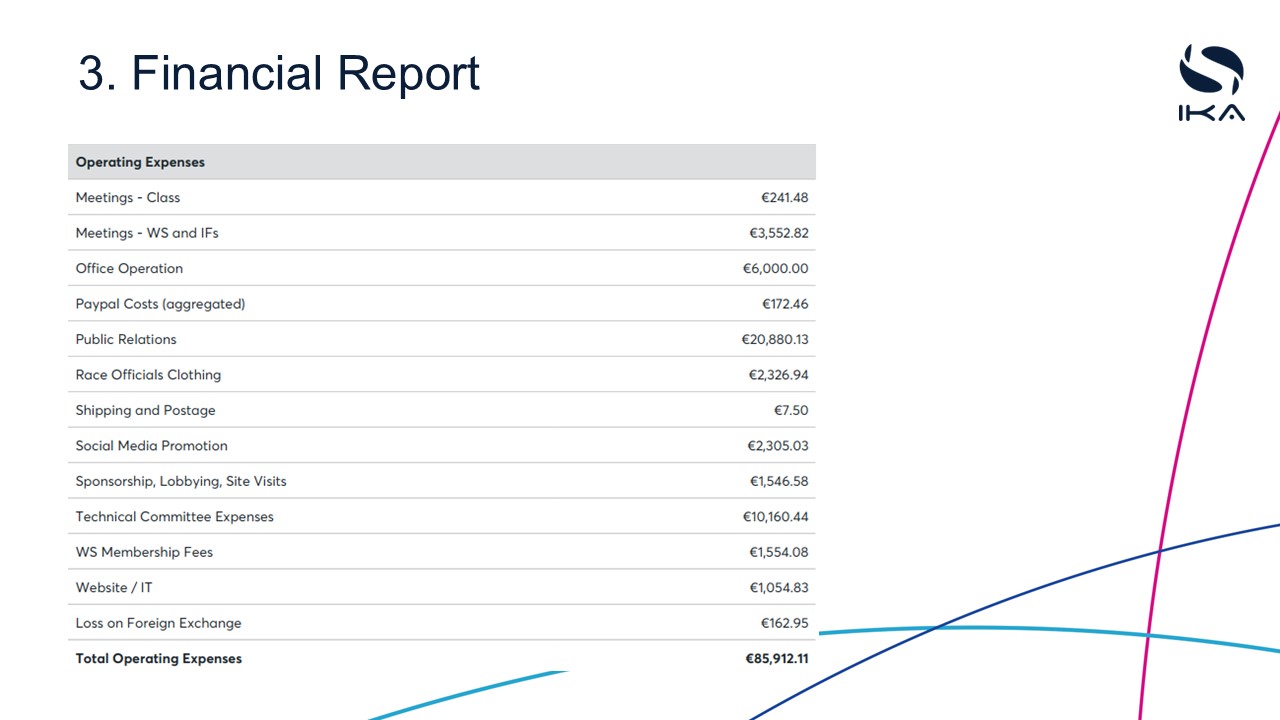Screen dimensions: 1280x720
Task: Click the Public Relations row label
Action: [x=126, y=340]
